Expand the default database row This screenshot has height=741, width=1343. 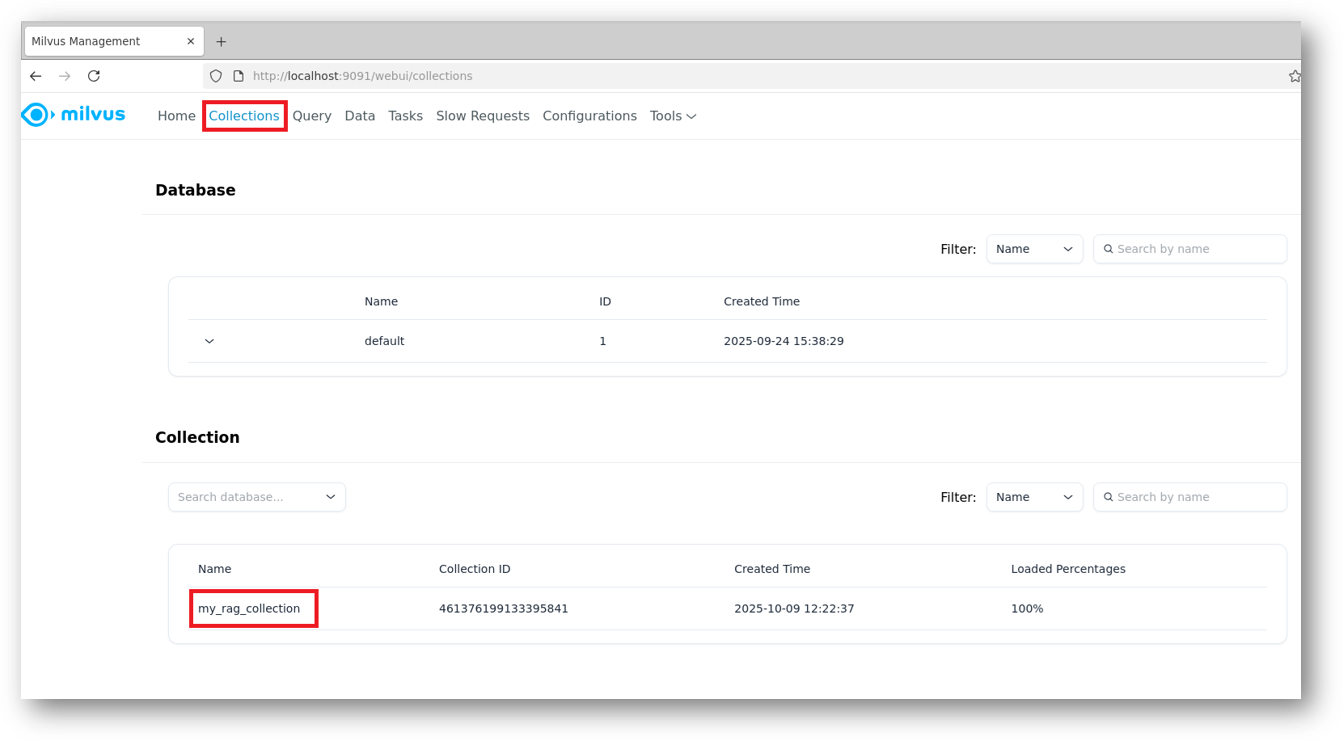(x=209, y=341)
